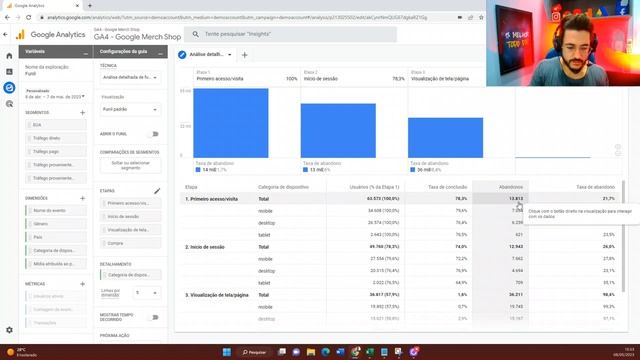Open Excel from the taskbar

370,352
